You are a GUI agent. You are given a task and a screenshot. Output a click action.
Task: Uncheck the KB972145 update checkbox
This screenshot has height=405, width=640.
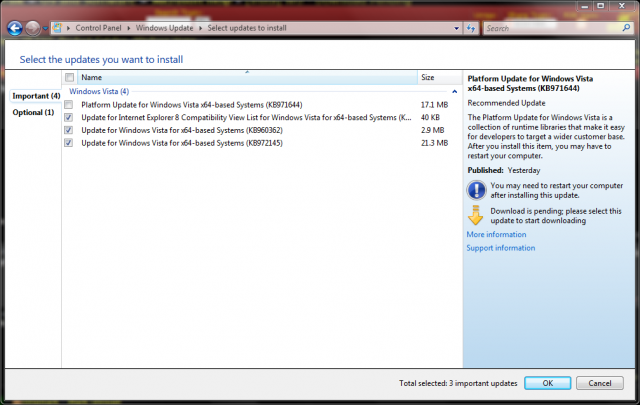(x=69, y=143)
